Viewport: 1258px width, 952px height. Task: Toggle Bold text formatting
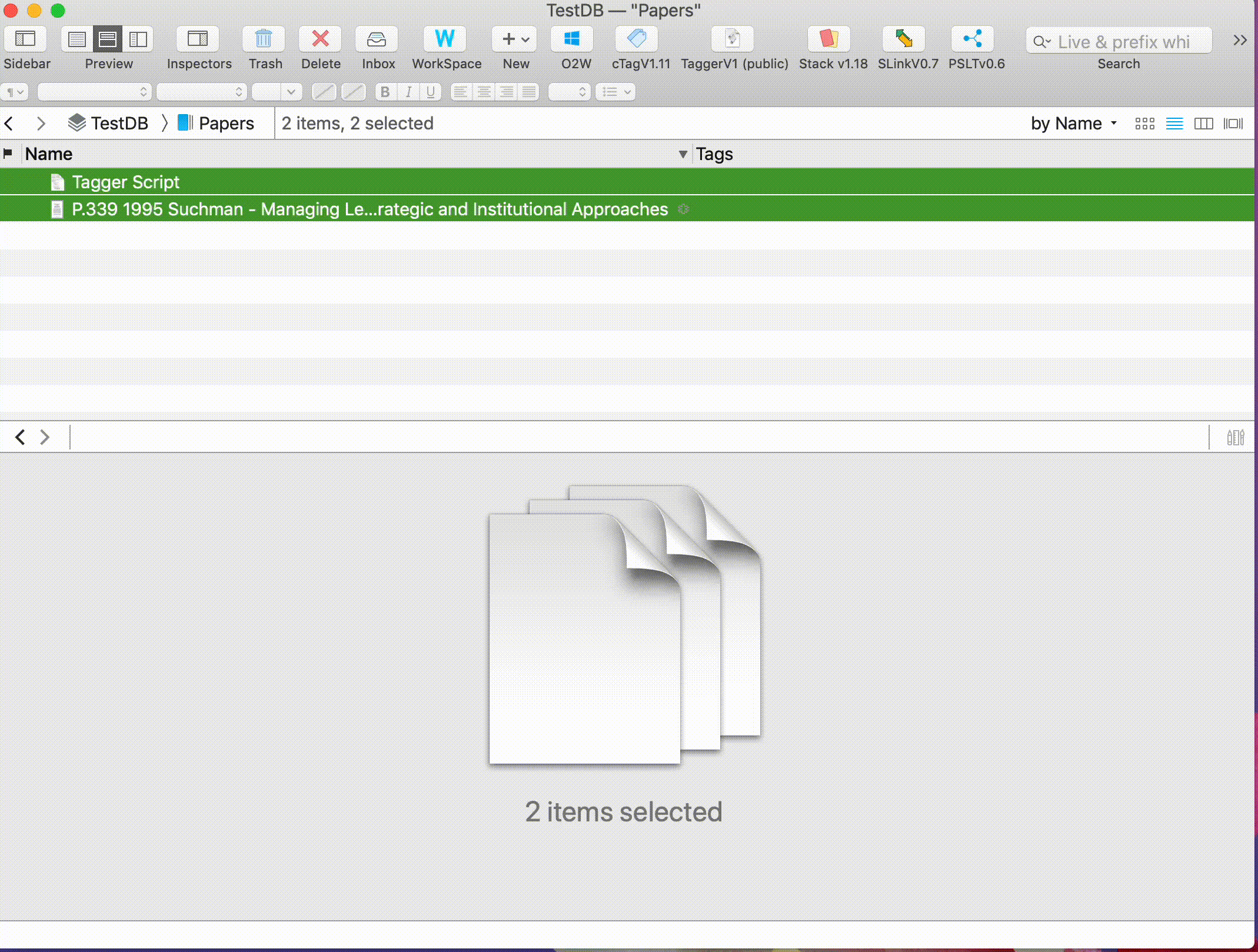[x=385, y=92]
